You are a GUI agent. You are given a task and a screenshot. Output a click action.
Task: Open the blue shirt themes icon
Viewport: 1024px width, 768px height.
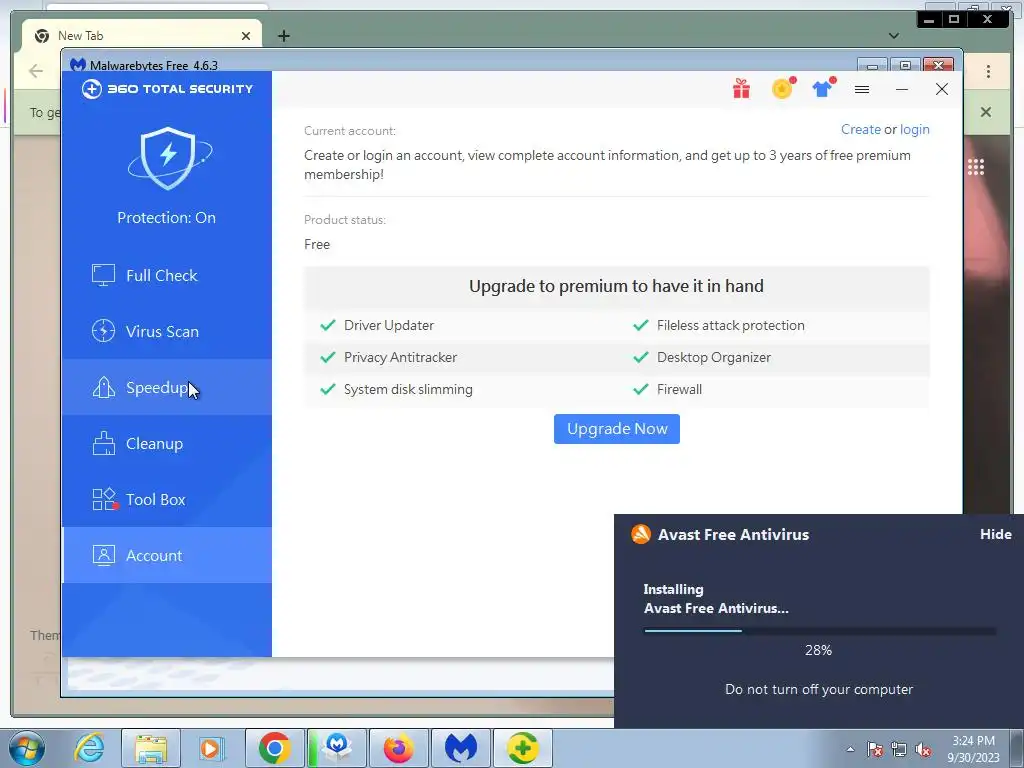point(824,88)
